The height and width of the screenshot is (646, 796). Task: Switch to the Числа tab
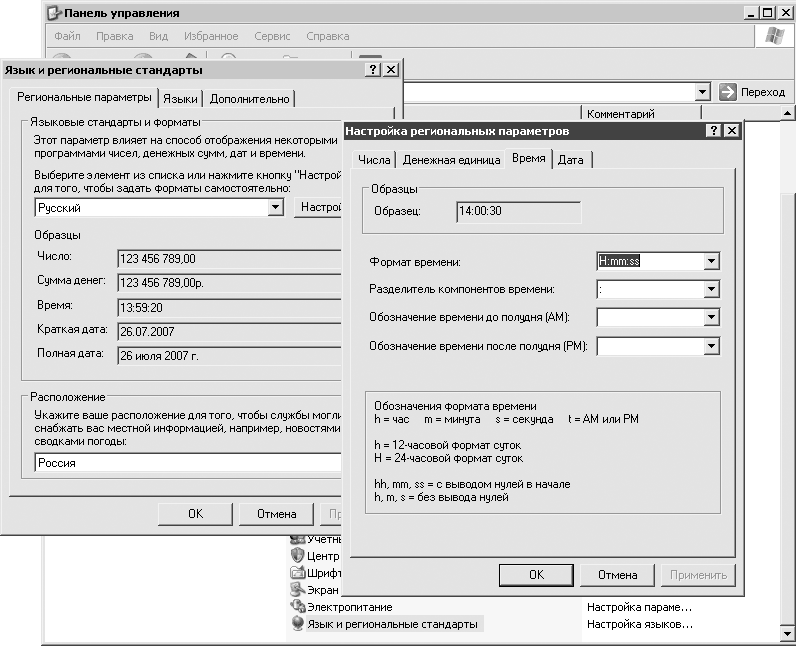(374, 160)
